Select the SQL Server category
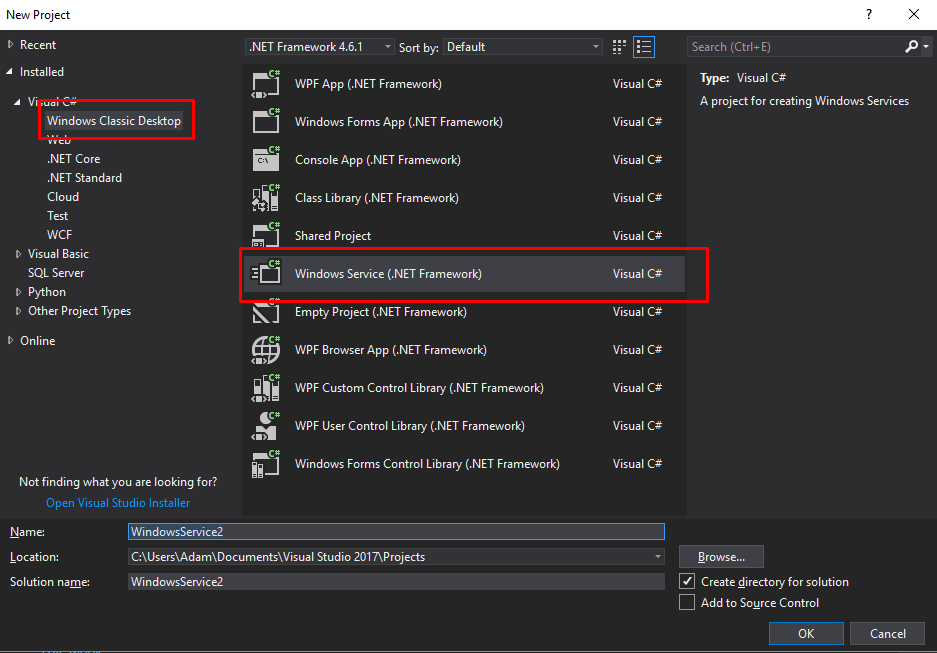This screenshot has height=653, width=937. 56,273
